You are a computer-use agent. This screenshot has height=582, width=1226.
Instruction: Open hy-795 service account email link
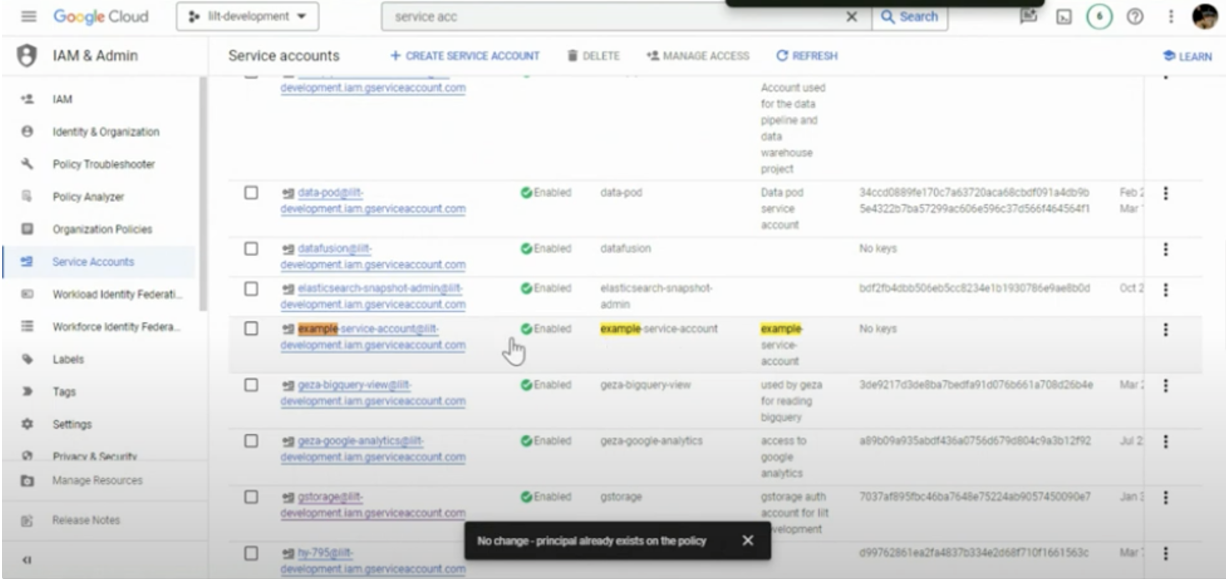(x=373, y=560)
